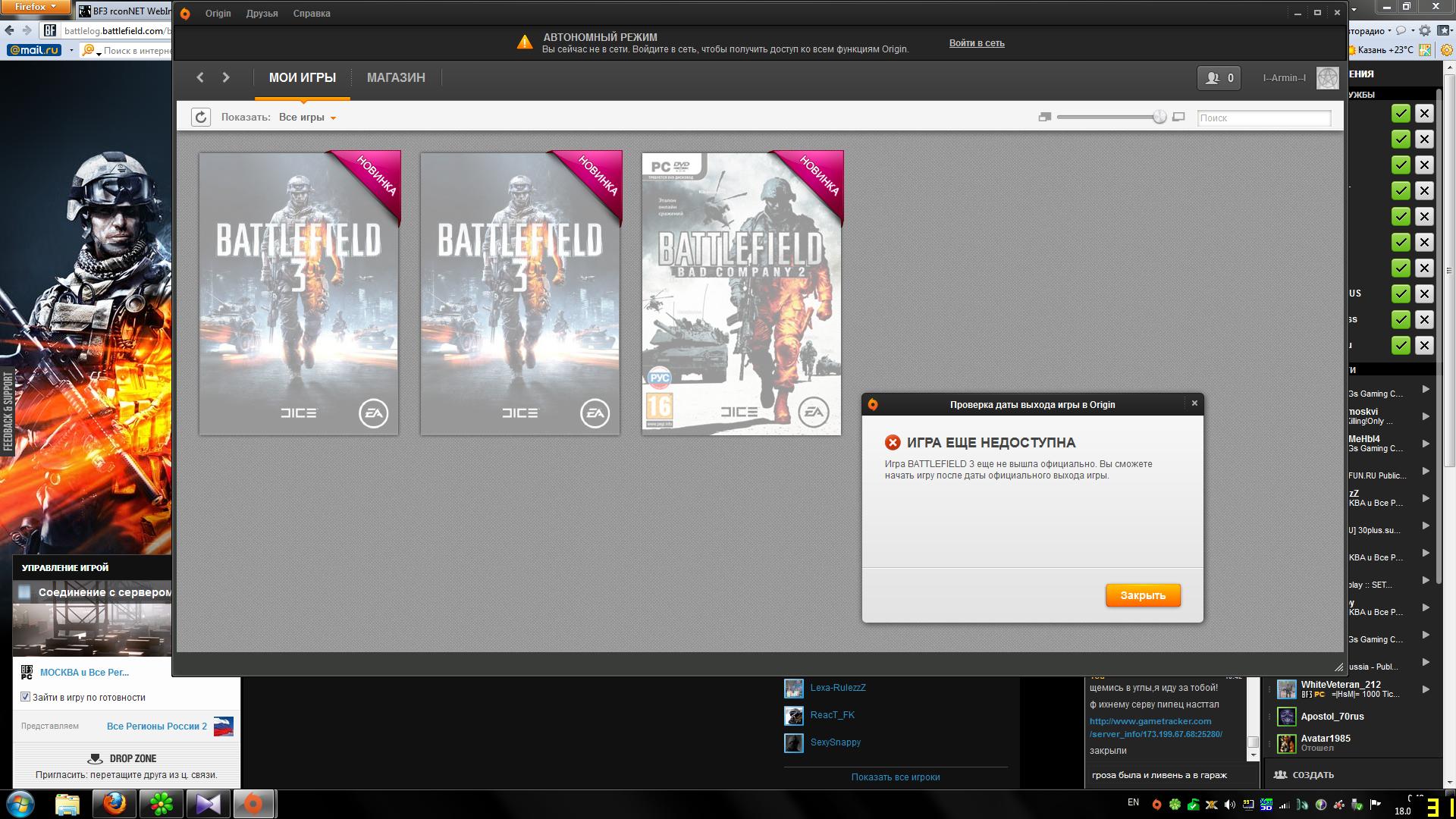Viewport: 1456px width, 819px height.
Task: Select small thumbnail size icon
Action: [x=1044, y=117]
